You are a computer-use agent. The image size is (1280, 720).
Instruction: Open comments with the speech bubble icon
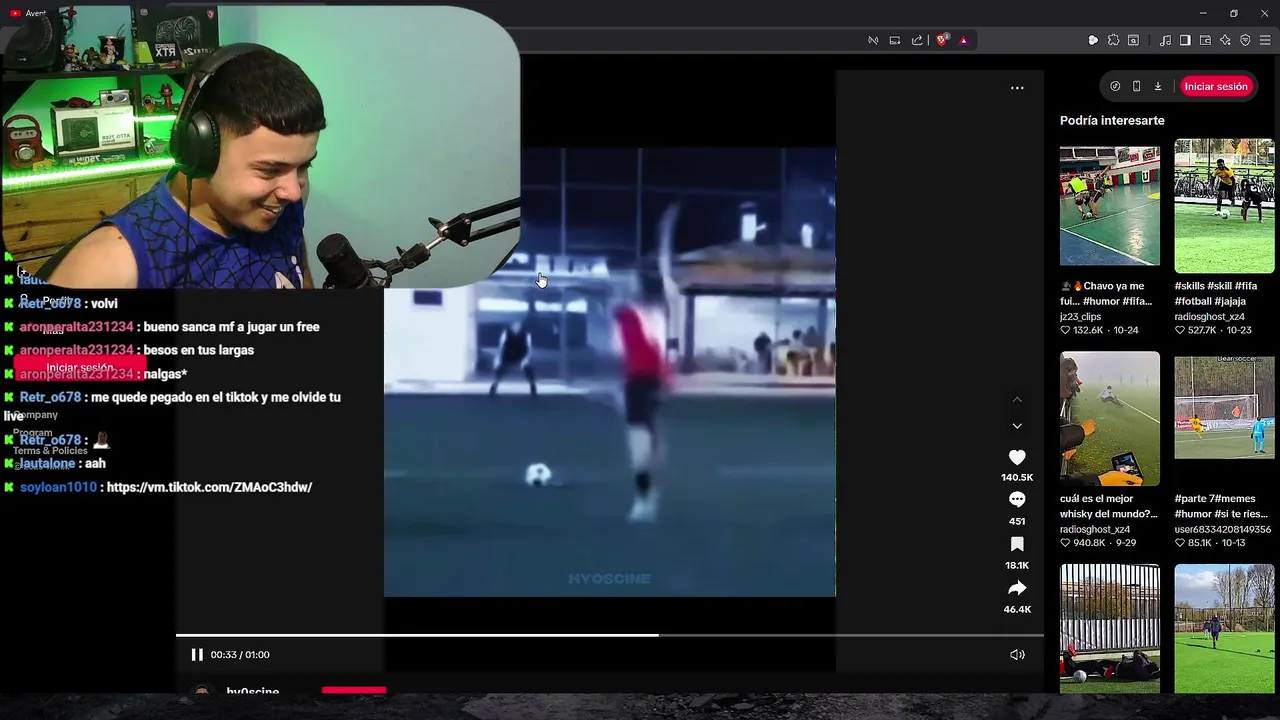point(1017,499)
